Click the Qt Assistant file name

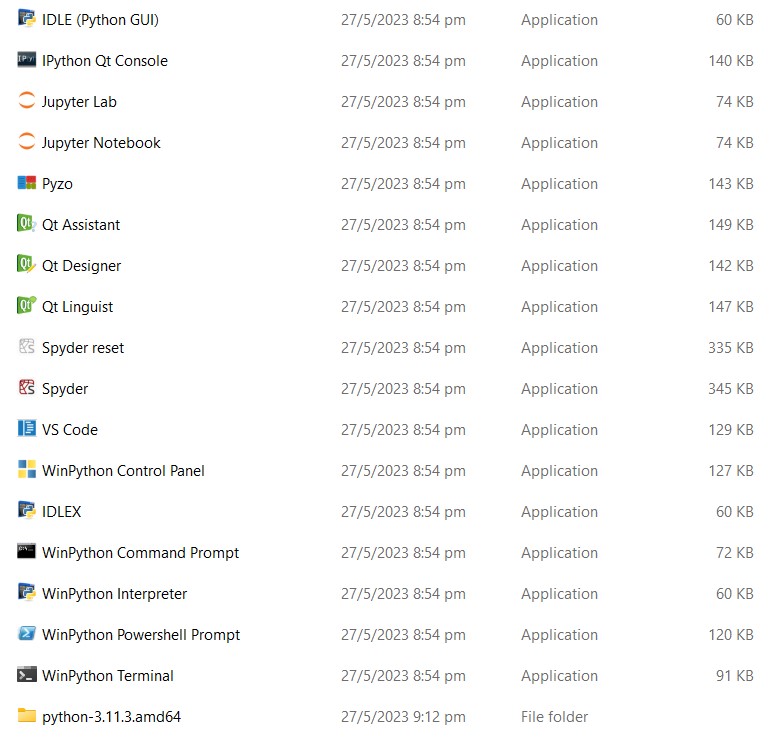81,225
